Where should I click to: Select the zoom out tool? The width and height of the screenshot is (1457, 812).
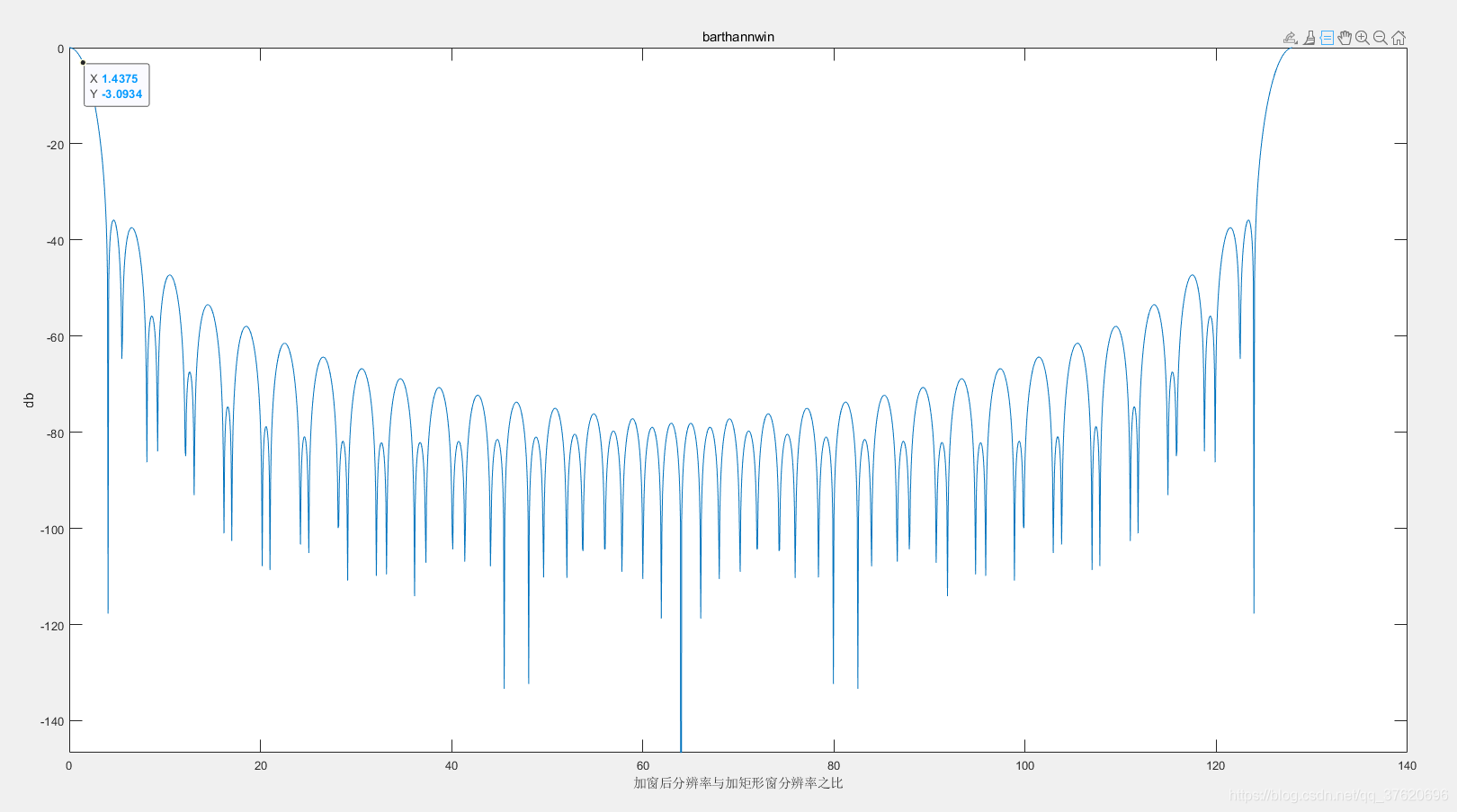click(1381, 38)
